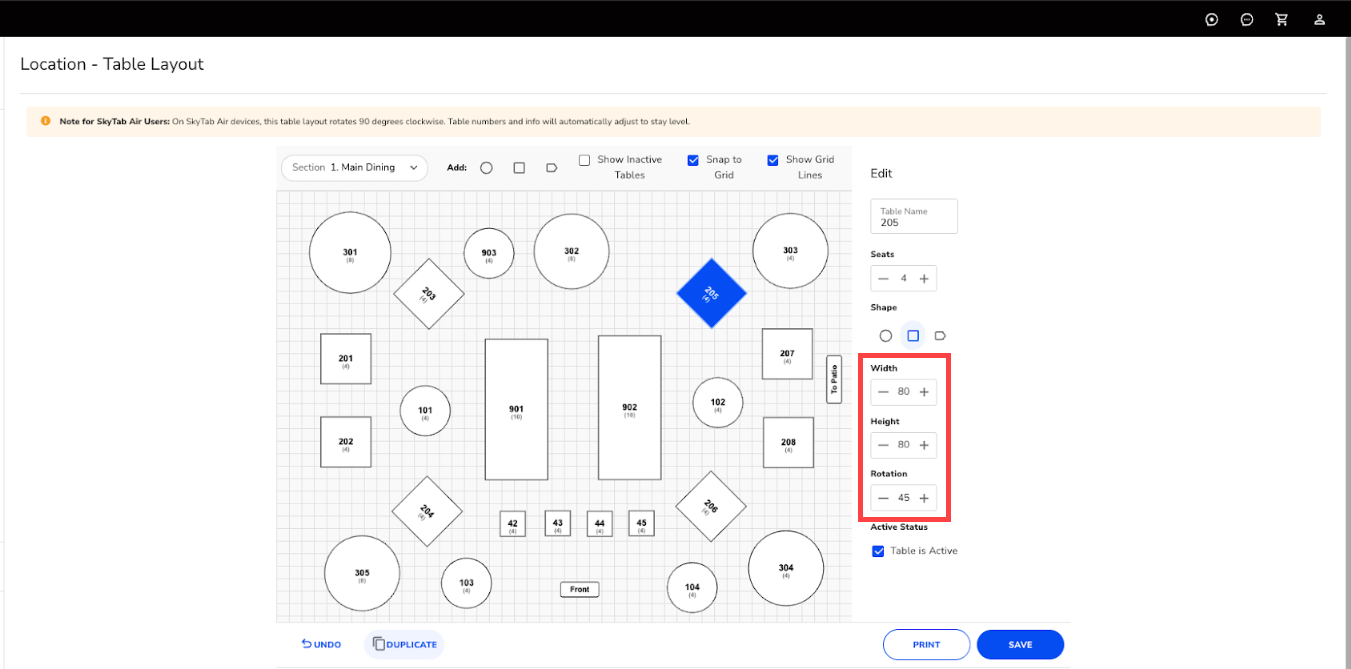Uncheck Table is Active
Screen dimensions: 1351x669
[x=878, y=551]
